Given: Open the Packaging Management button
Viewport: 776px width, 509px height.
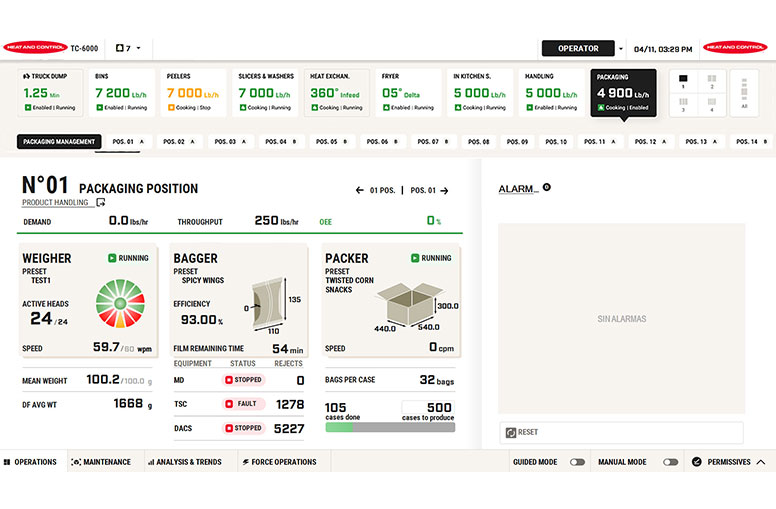Looking at the screenshot, I should 59,142.
